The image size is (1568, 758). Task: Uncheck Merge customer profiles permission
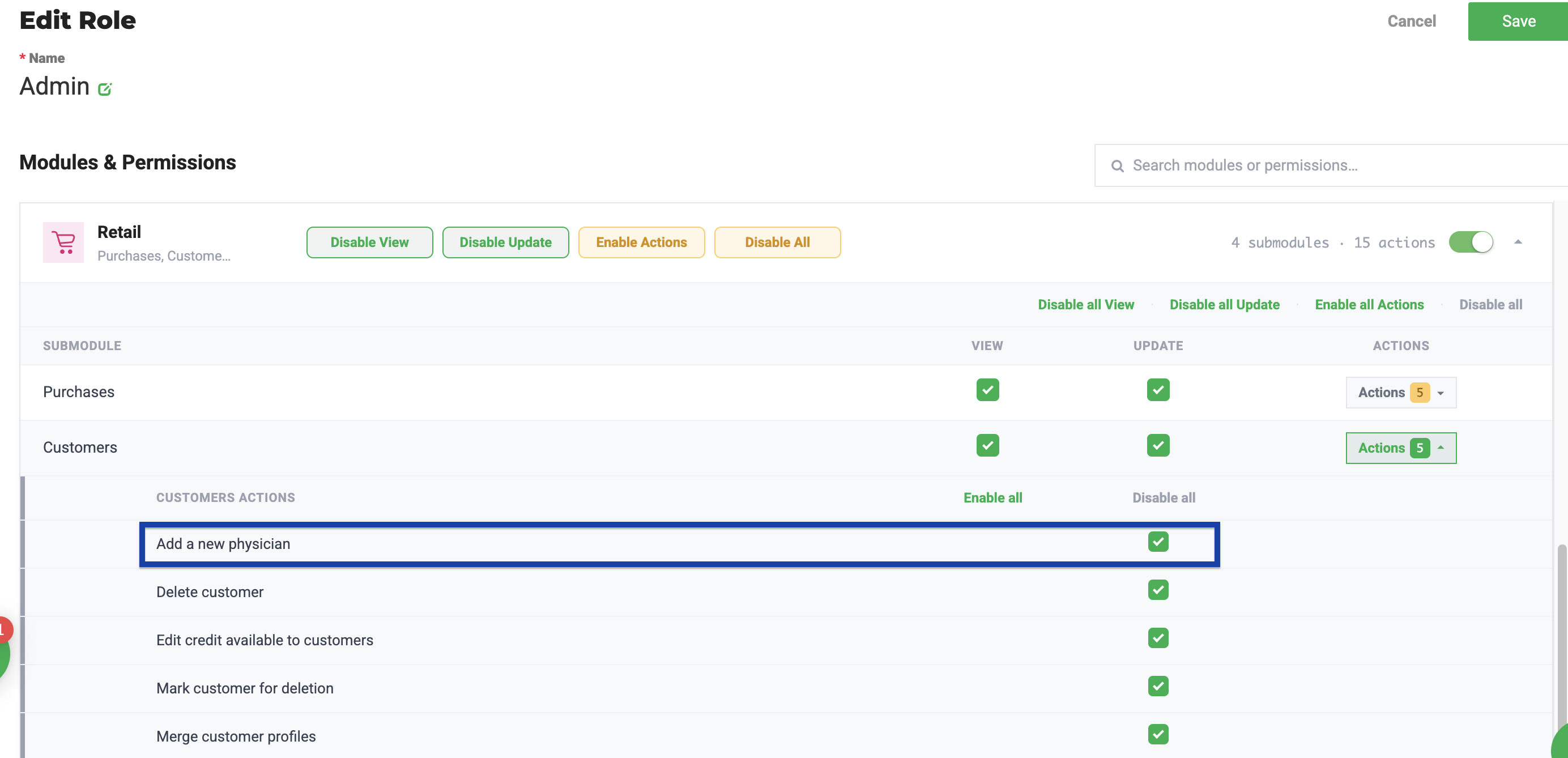1158,734
